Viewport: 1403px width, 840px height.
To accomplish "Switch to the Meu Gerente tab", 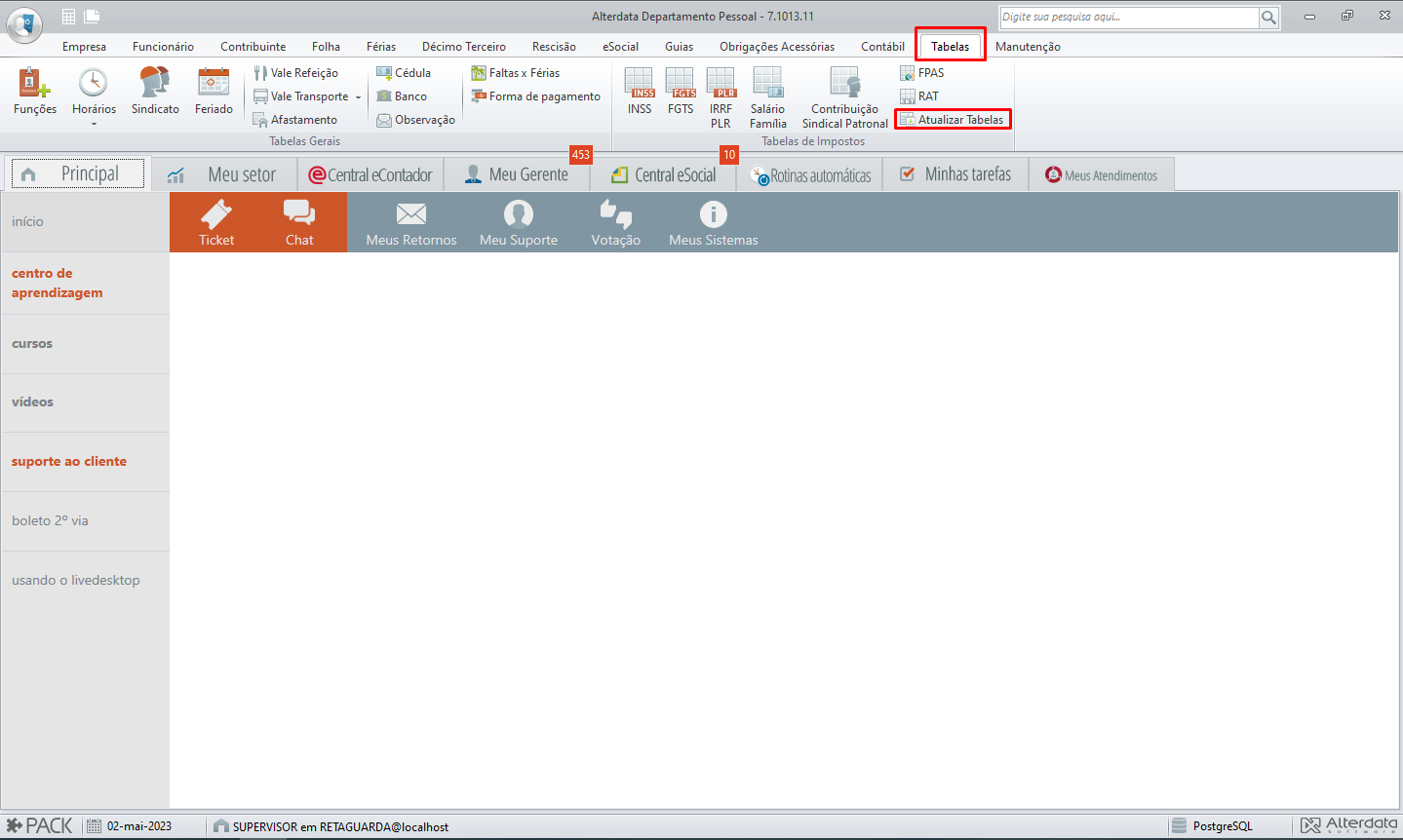I will point(518,174).
